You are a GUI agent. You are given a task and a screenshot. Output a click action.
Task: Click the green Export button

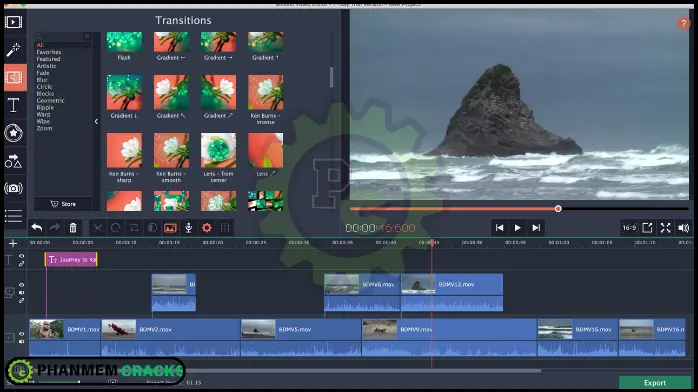point(654,383)
